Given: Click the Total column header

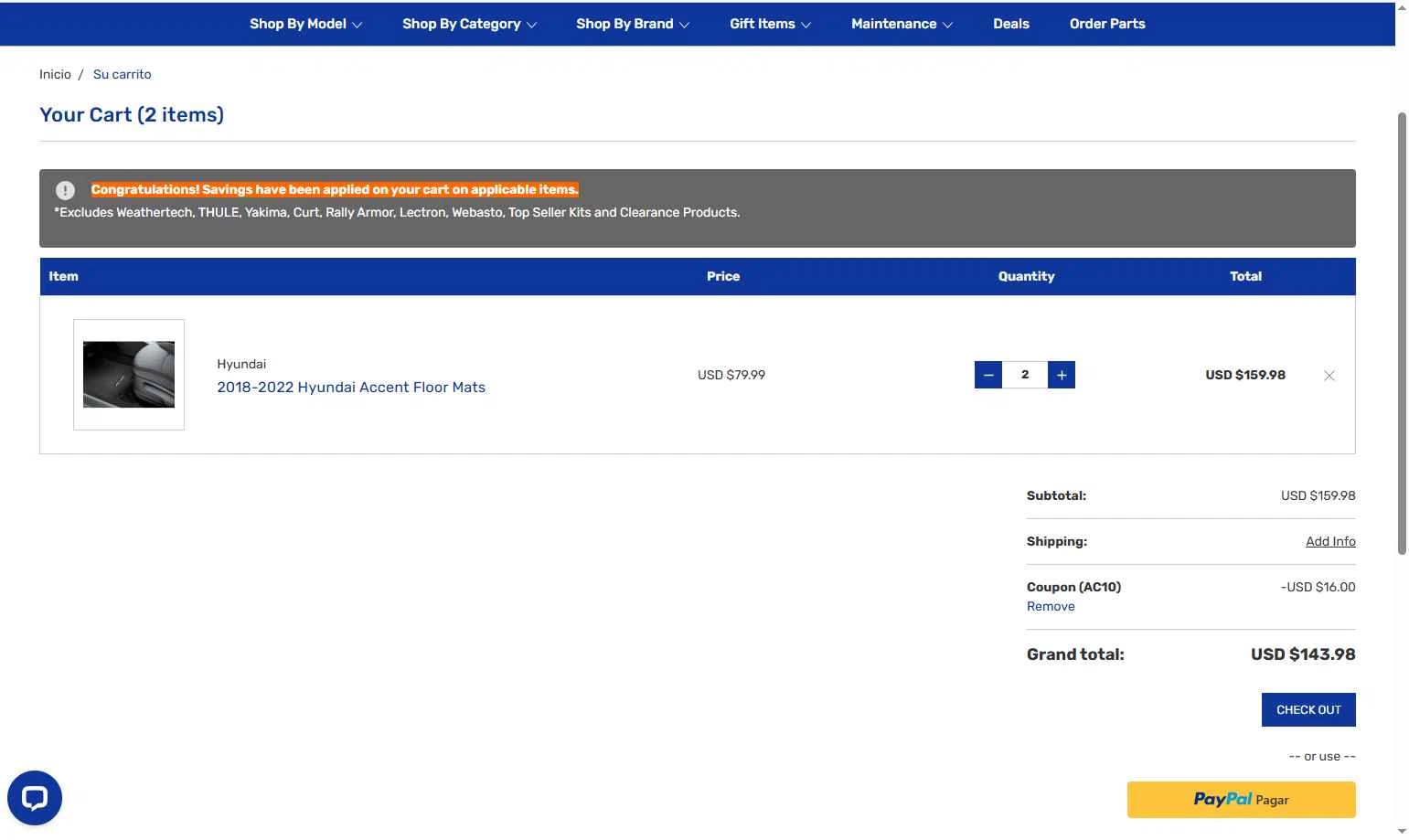Looking at the screenshot, I should point(1245,276).
